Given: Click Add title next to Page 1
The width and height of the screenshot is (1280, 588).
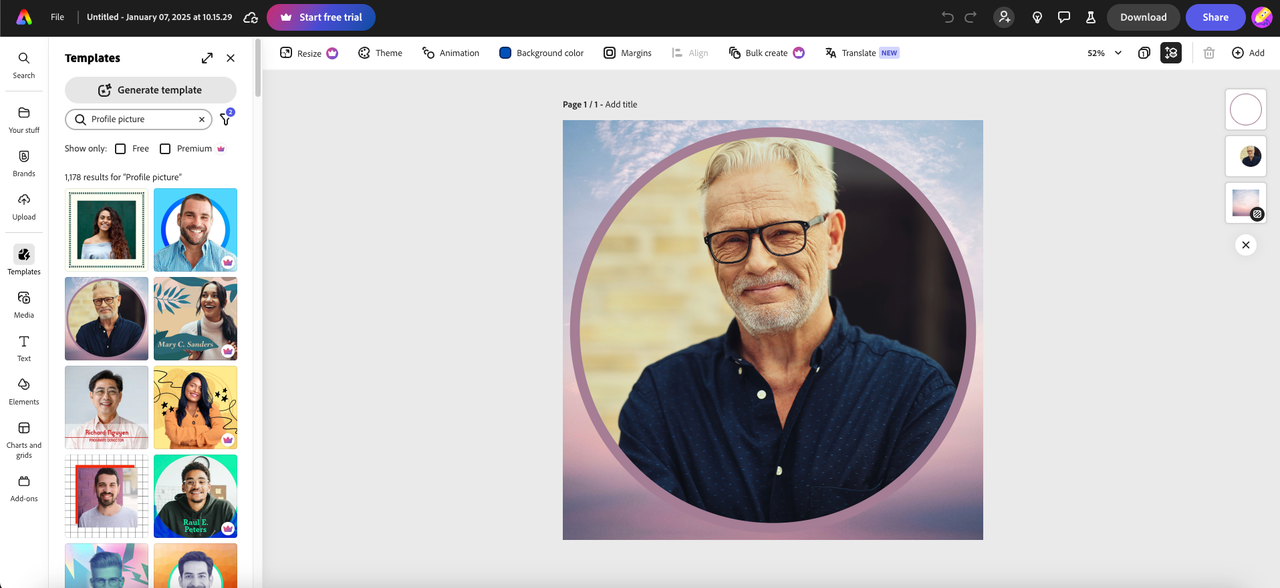Looking at the screenshot, I should point(621,104).
